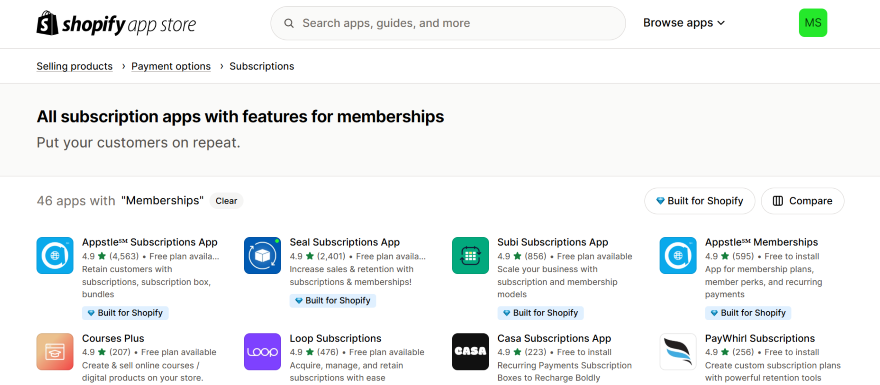The width and height of the screenshot is (880, 385).
Task: Click the Shopify App Store logo
Action: (116, 24)
